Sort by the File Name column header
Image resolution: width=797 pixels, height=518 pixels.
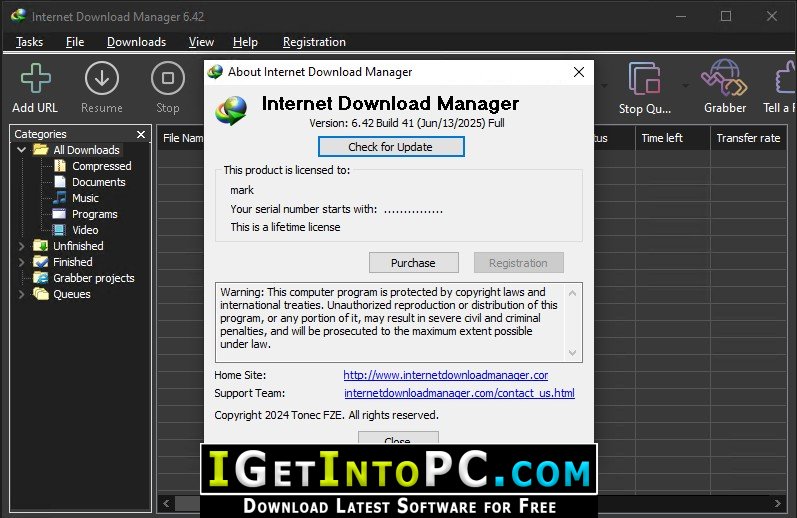click(181, 138)
